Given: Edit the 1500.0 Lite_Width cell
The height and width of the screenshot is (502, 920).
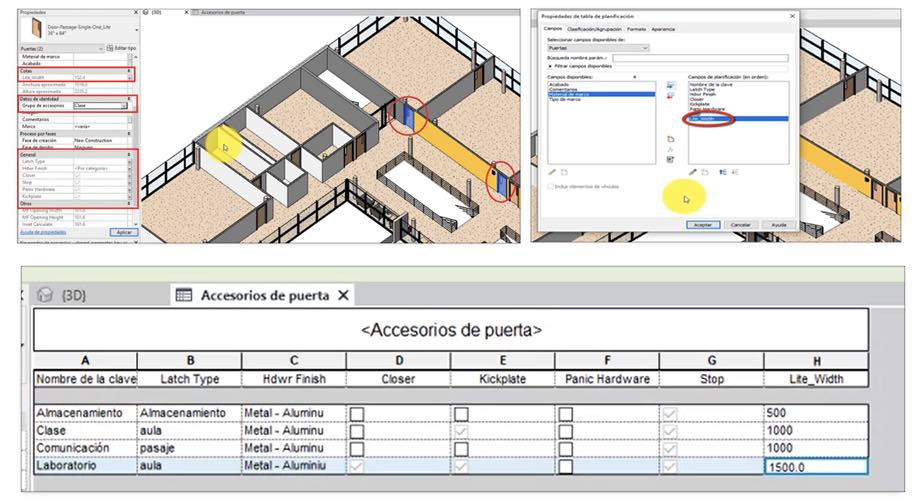Looking at the screenshot, I should coord(816,467).
